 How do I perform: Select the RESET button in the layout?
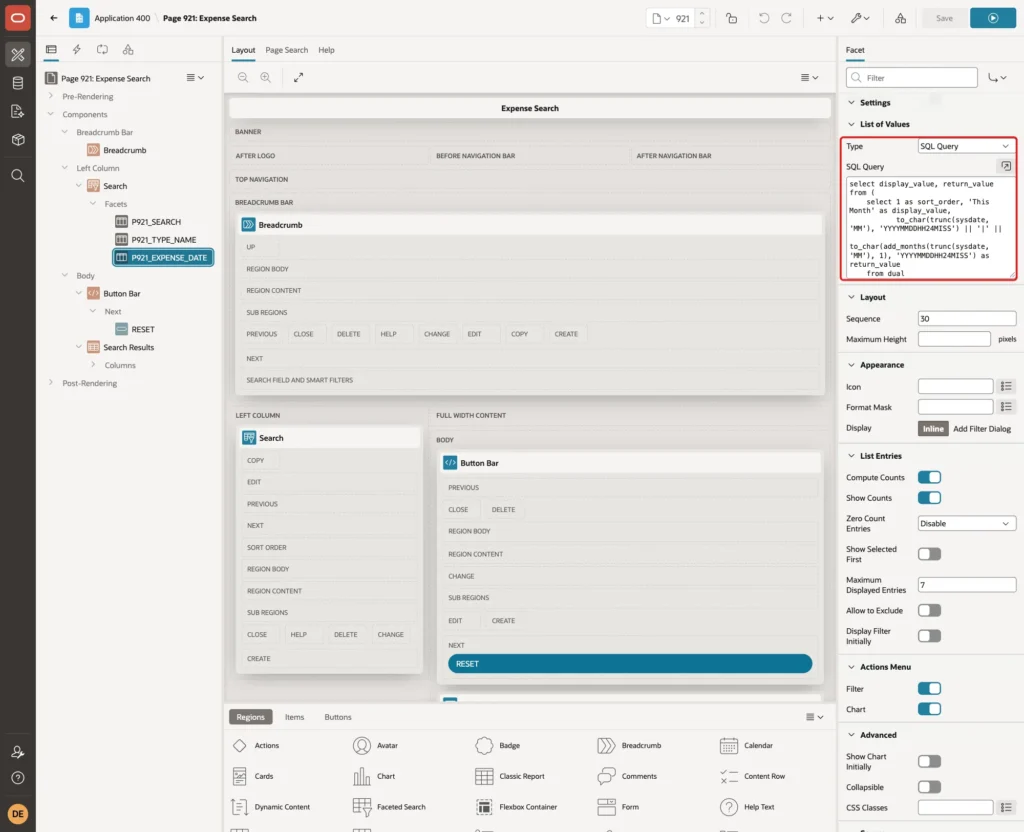click(x=630, y=664)
